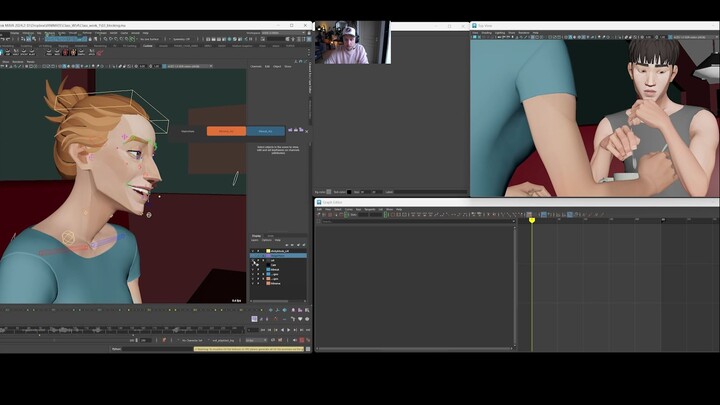
Task: Click the Top color swatch
Action: [329, 192]
